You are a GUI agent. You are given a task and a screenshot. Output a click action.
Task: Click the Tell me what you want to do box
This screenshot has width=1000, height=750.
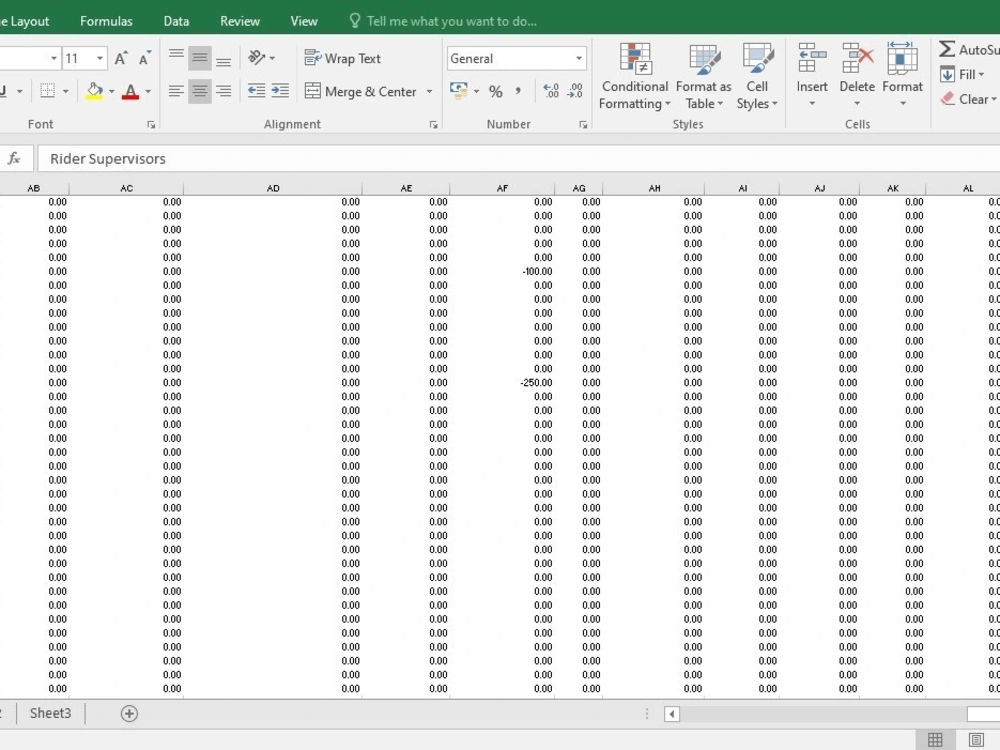(443, 21)
